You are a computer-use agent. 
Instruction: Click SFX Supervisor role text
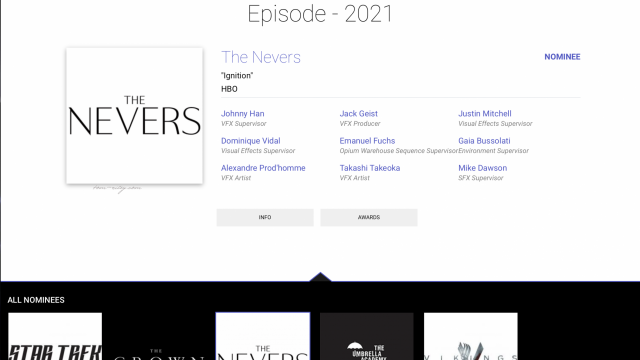pyautogui.click(x=480, y=178)
